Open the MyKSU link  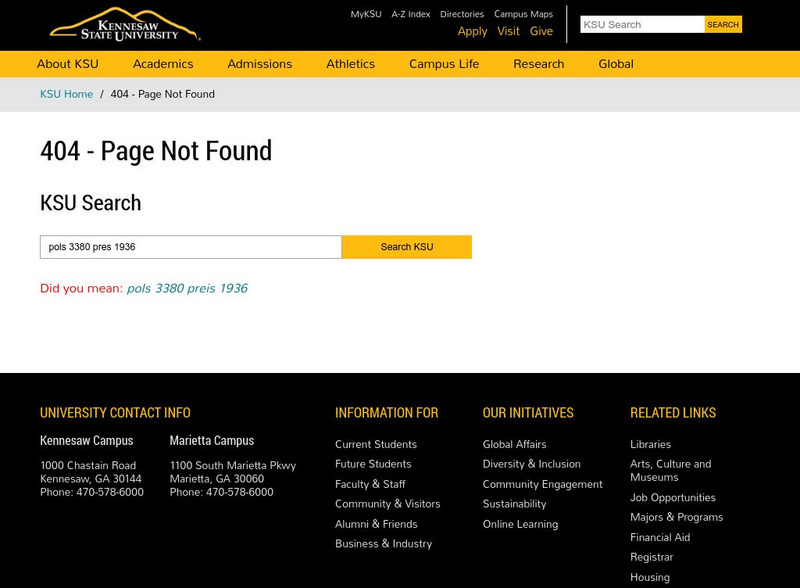[x=366, y=14]
